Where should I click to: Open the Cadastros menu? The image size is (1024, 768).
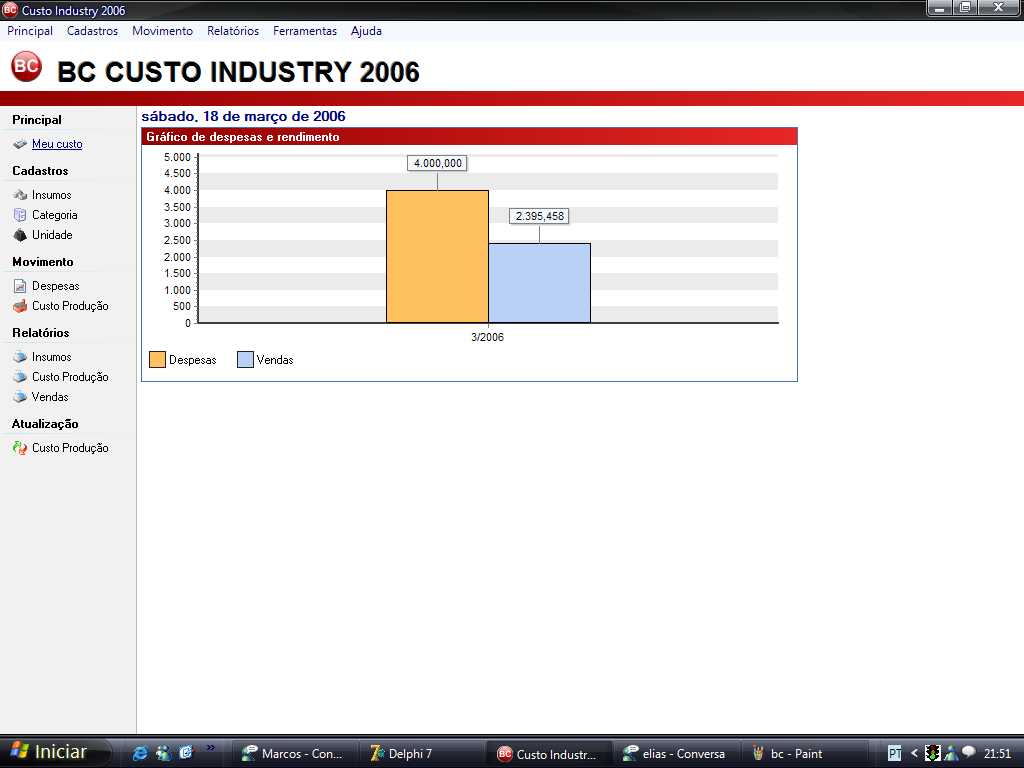[92, 31]
